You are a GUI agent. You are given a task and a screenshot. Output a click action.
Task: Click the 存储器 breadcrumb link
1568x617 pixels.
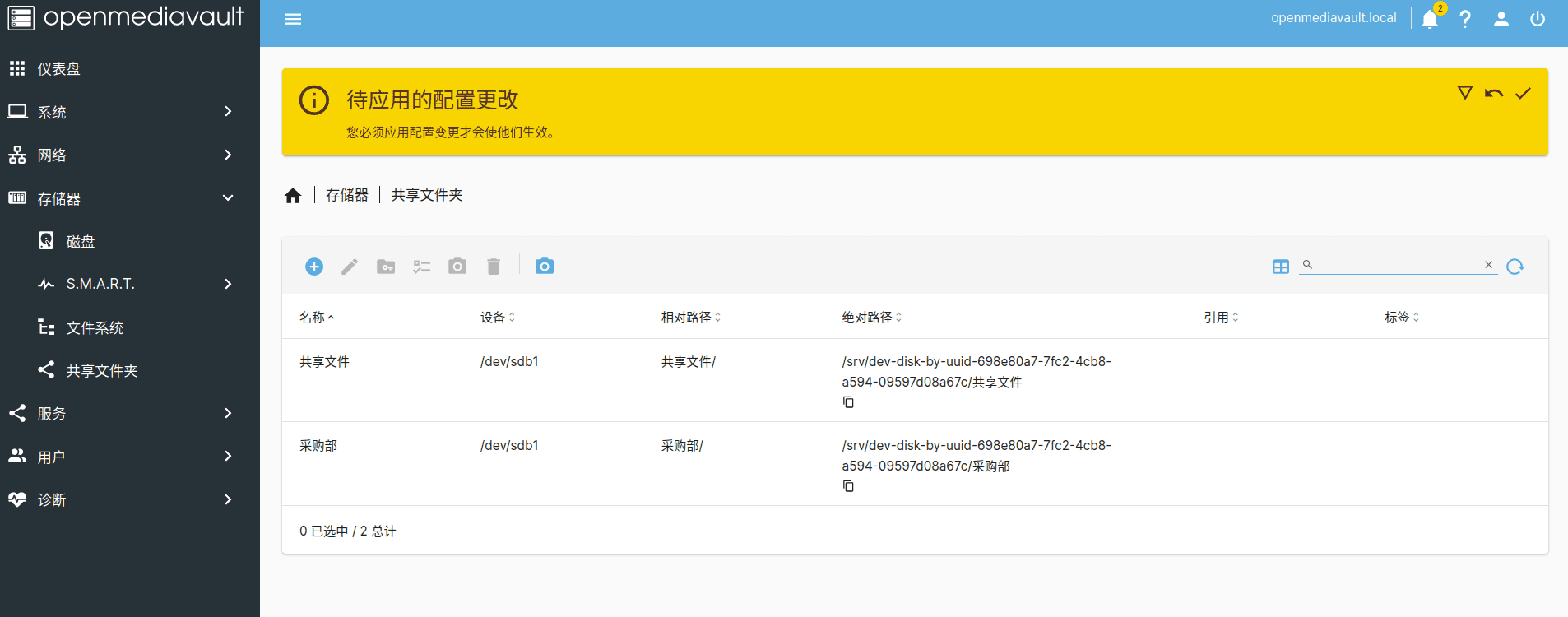347,195
